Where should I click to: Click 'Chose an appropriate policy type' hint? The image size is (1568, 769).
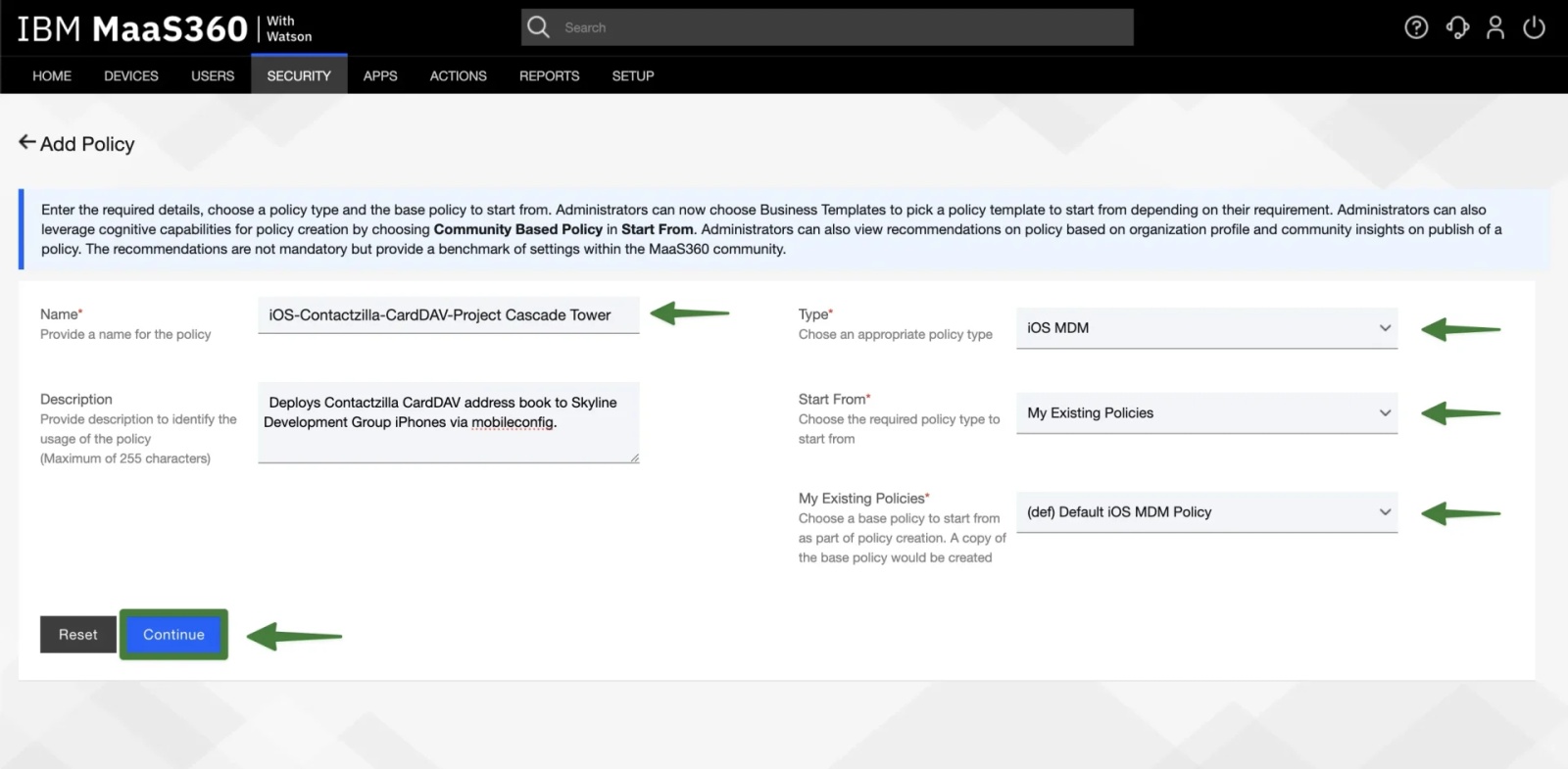coord(896,334)
